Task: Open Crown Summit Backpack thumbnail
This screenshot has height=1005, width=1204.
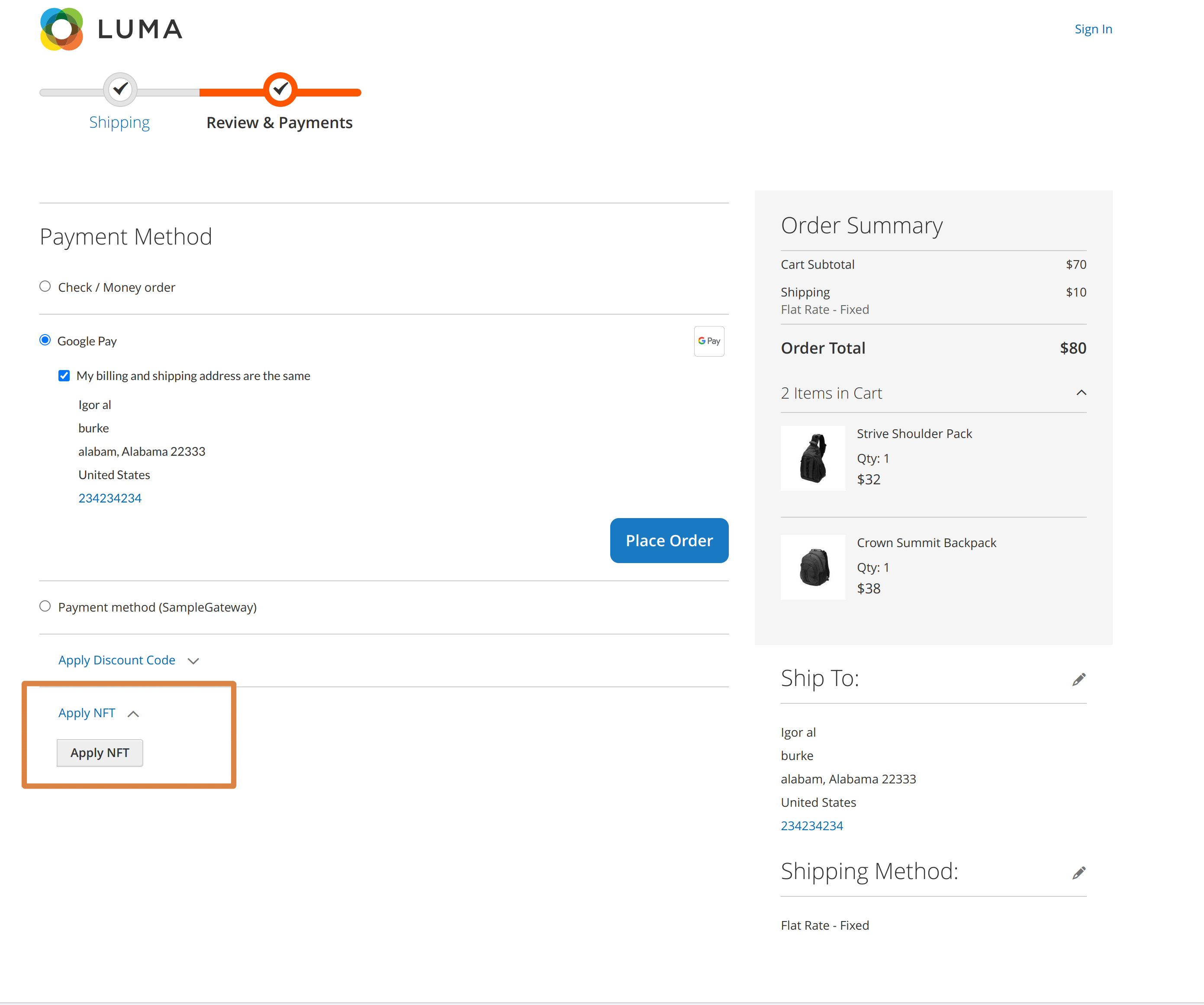Action: (x=812, y=567)
